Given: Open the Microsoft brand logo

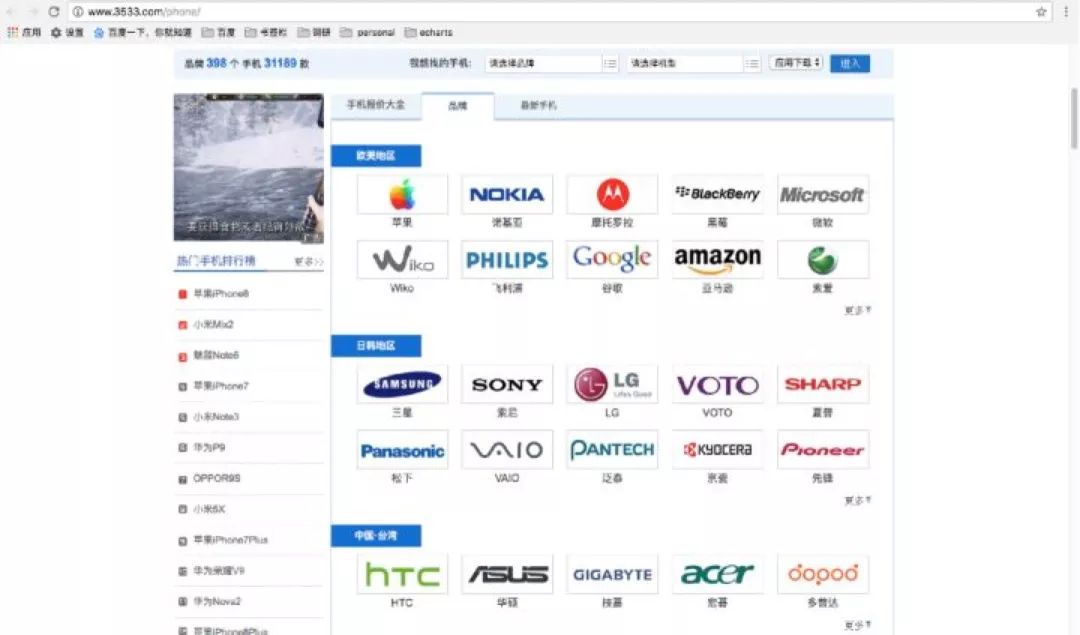Looking at the screenshot, I should (x=822, y=194).
